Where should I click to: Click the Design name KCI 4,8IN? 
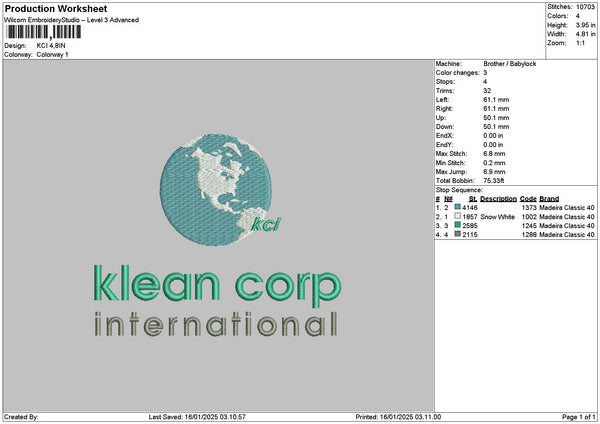point(51,46)
